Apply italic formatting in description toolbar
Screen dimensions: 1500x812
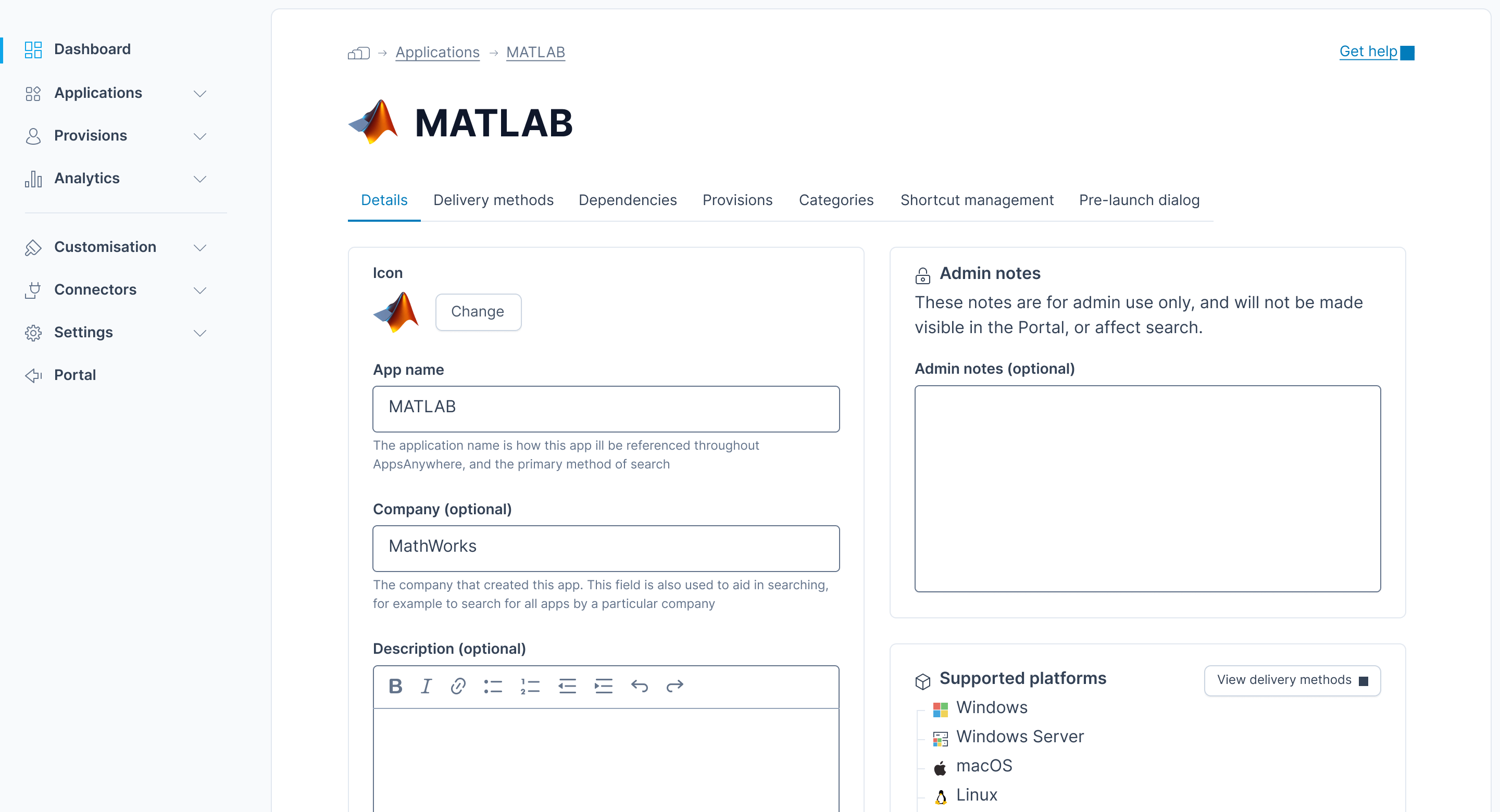point(426,686)
